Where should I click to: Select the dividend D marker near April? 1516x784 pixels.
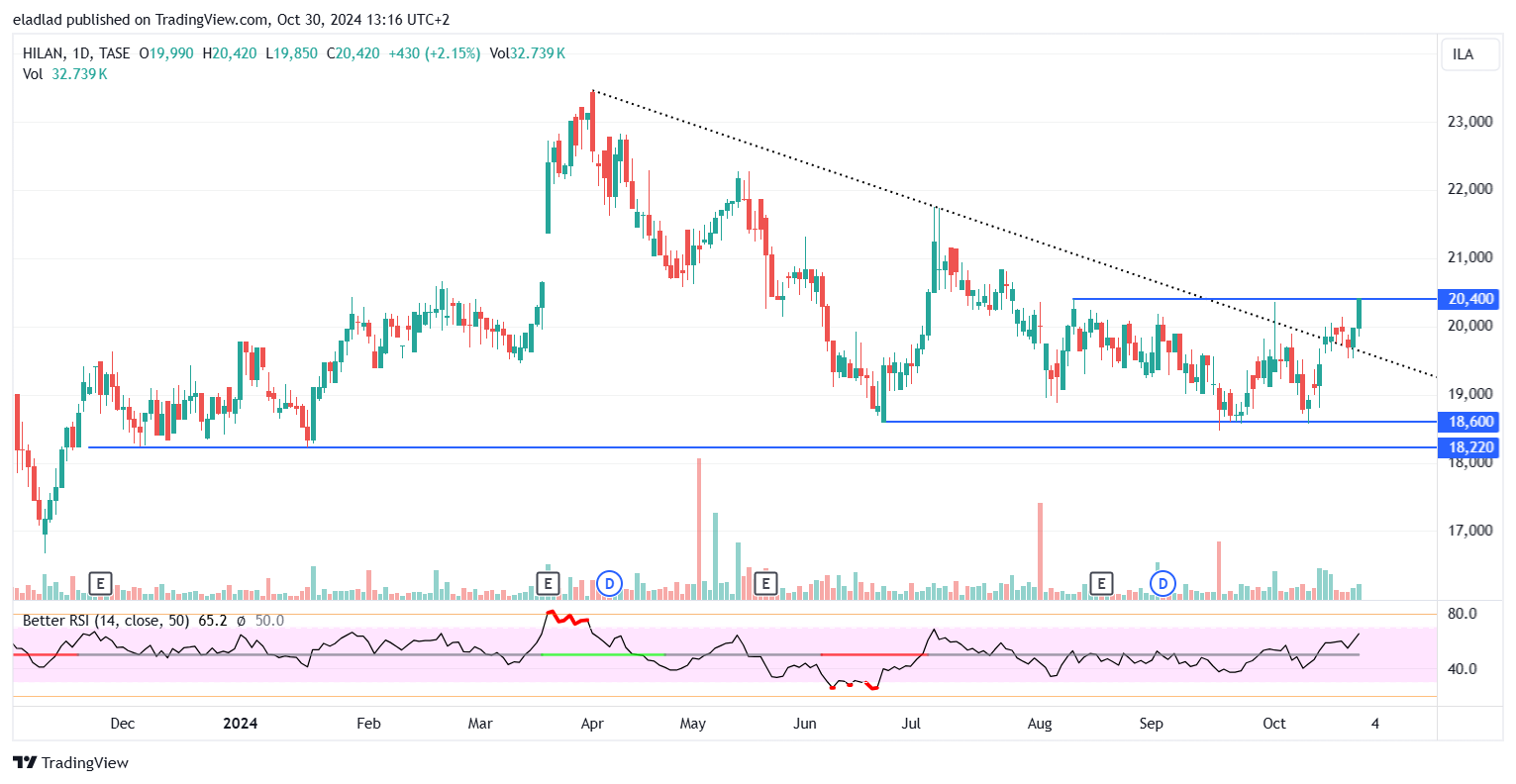610,584
